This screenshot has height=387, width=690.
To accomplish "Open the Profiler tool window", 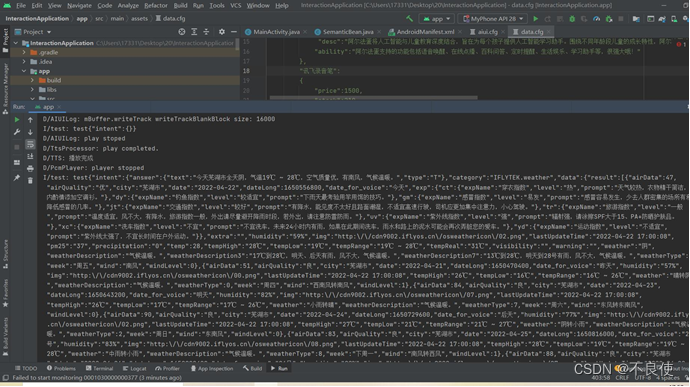I will pos(167,369).
